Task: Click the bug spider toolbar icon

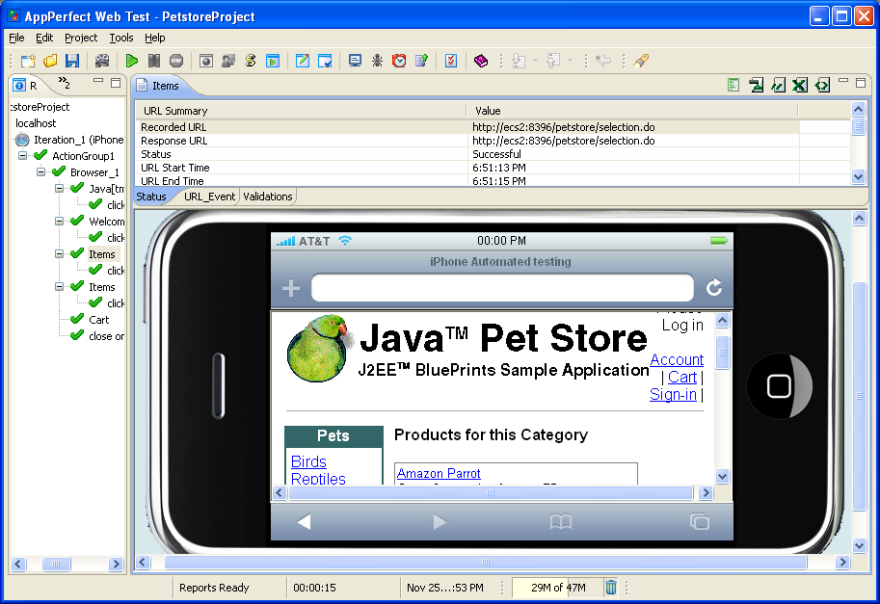Action: tap(377, 61)
